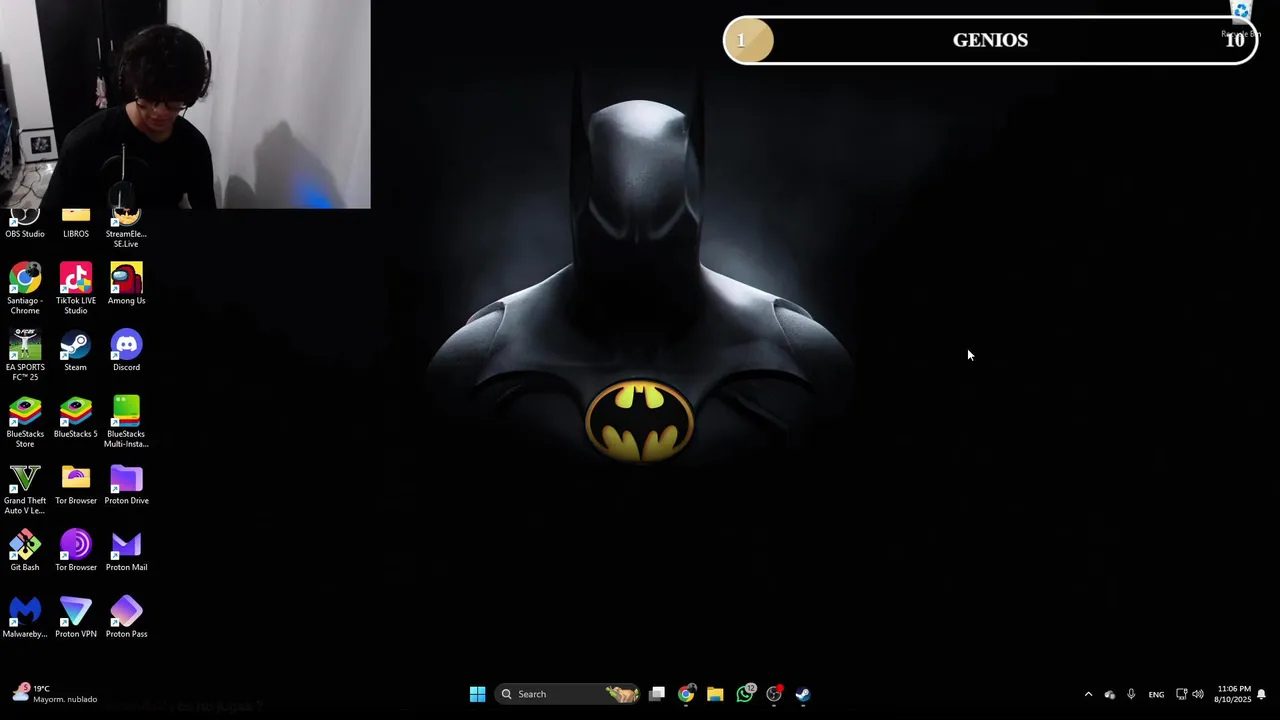Open the Discord desktop shortcut

click(126, 351)
